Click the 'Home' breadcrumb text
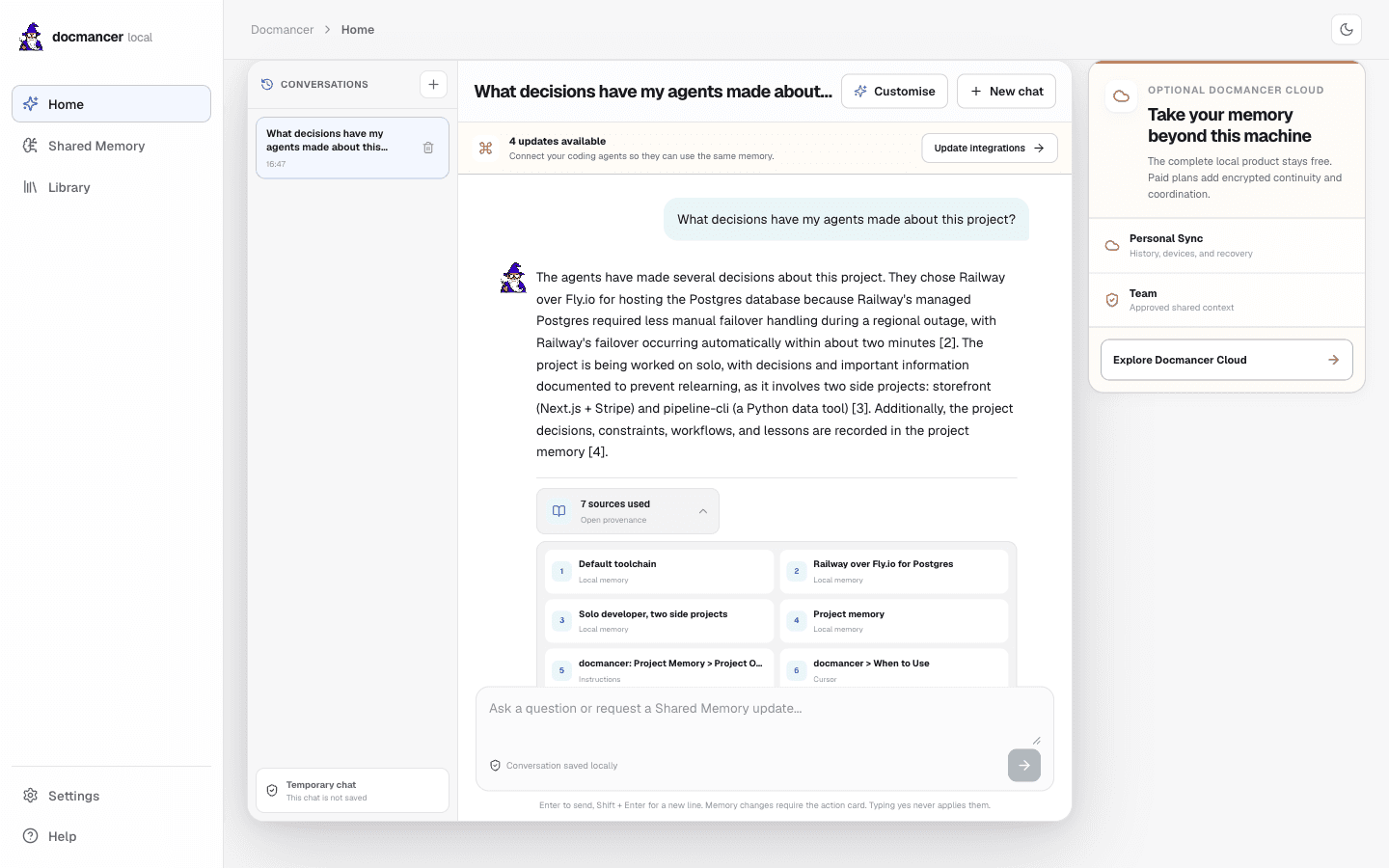Image resolution: width=1389 pixels, height=868 pixels. click(x=358, y=30)
